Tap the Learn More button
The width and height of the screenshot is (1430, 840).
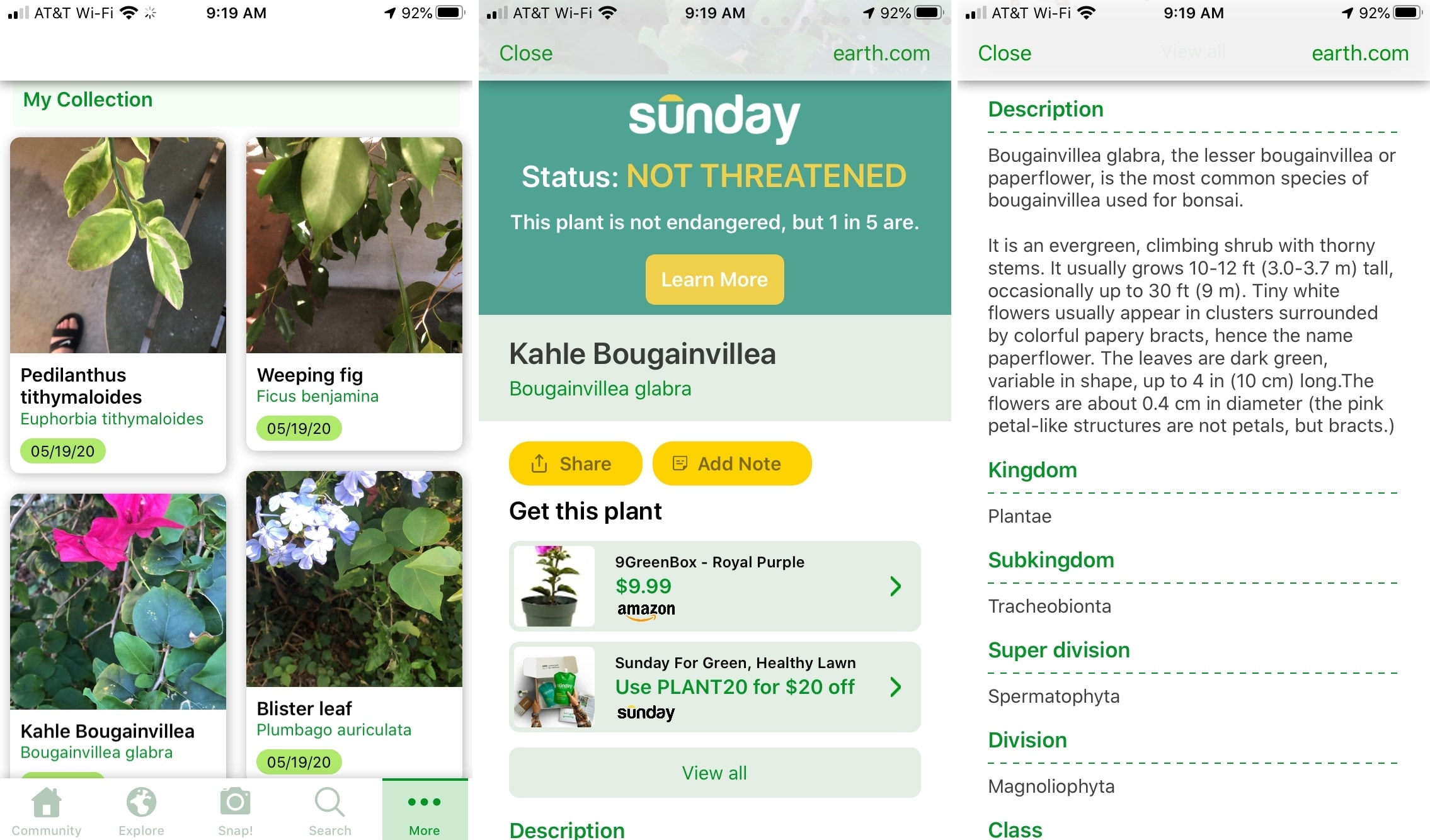point(714,280)
